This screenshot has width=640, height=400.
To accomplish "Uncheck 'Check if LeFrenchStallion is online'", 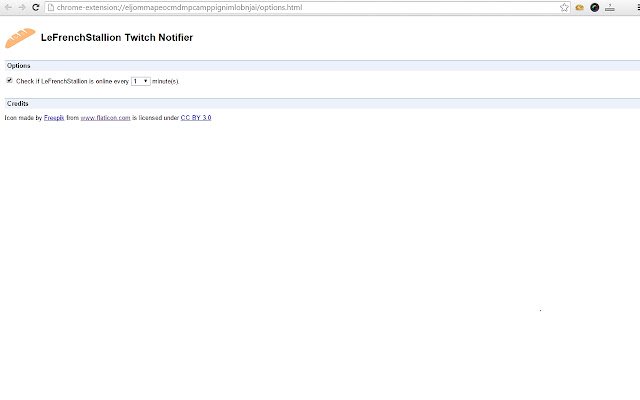I will [9, 80].
